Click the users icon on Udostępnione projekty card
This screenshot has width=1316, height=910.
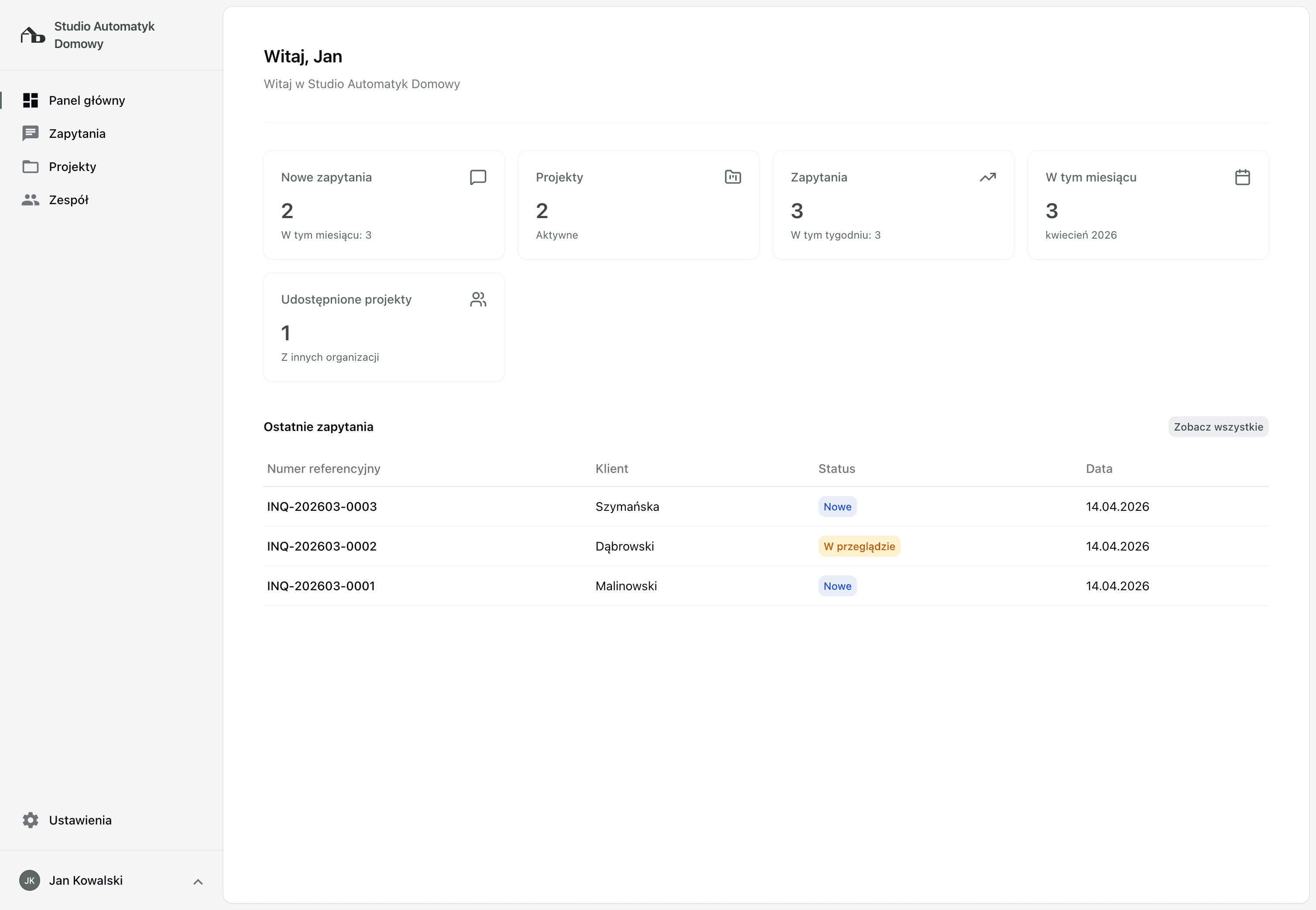pos(478,299)
